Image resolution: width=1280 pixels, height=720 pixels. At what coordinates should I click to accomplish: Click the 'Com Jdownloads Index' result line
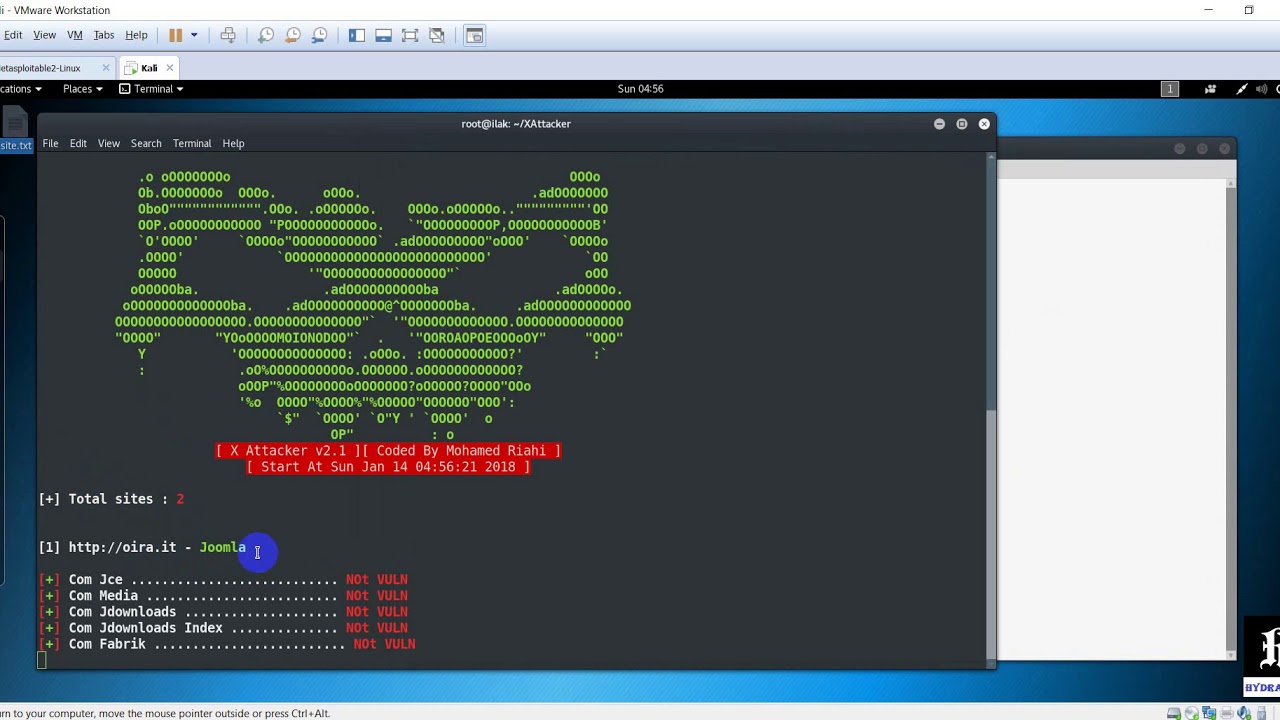[223, 628]
